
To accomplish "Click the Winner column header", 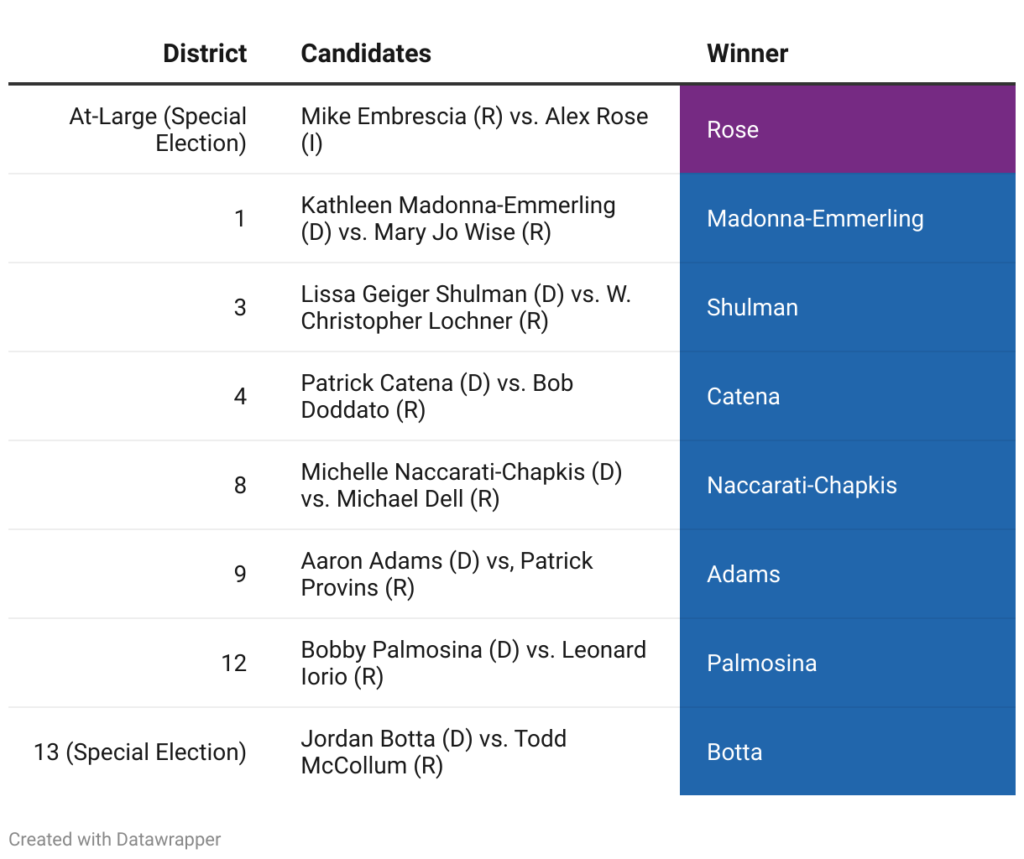I will pos(747,54).
